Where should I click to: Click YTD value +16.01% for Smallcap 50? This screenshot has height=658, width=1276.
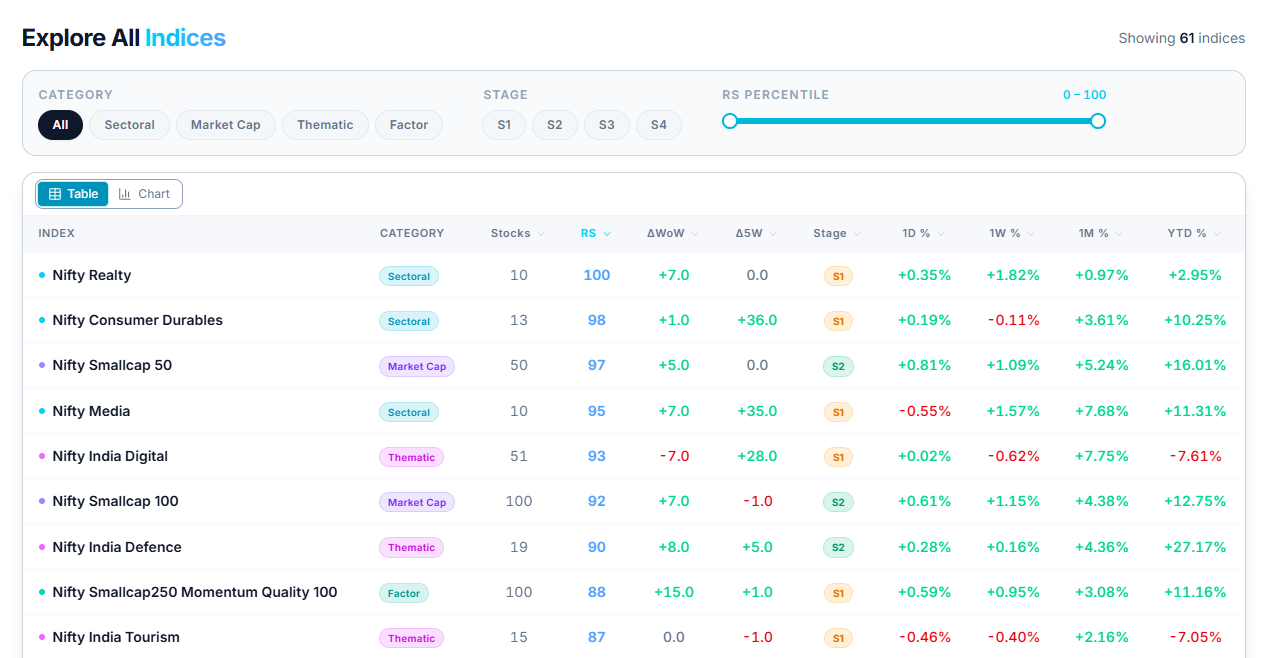pyautogui.click(x=1195, y=365)
